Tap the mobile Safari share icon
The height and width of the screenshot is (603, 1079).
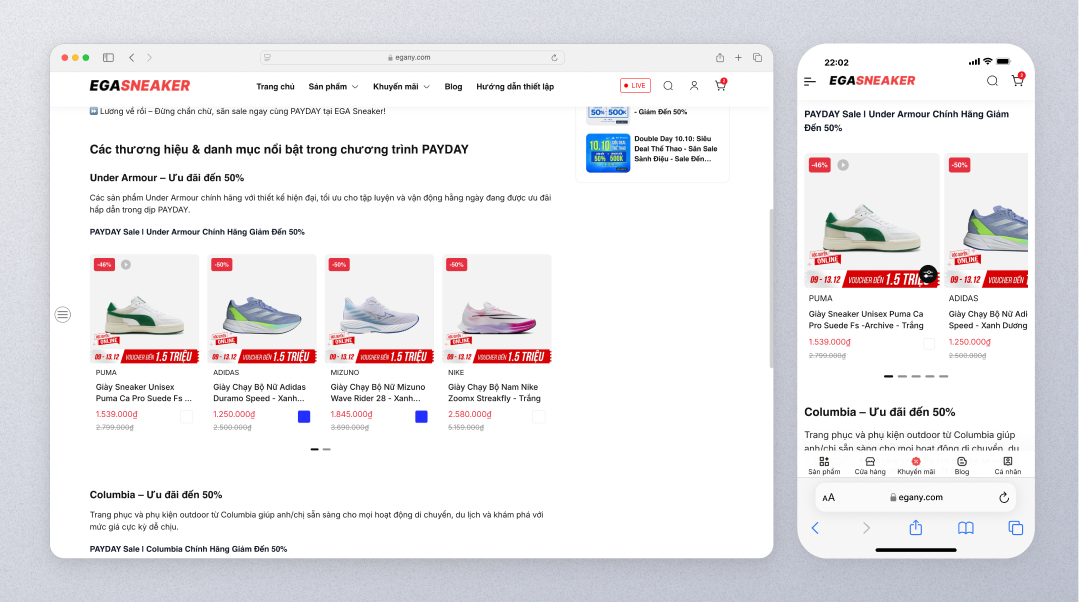point(915,528)
